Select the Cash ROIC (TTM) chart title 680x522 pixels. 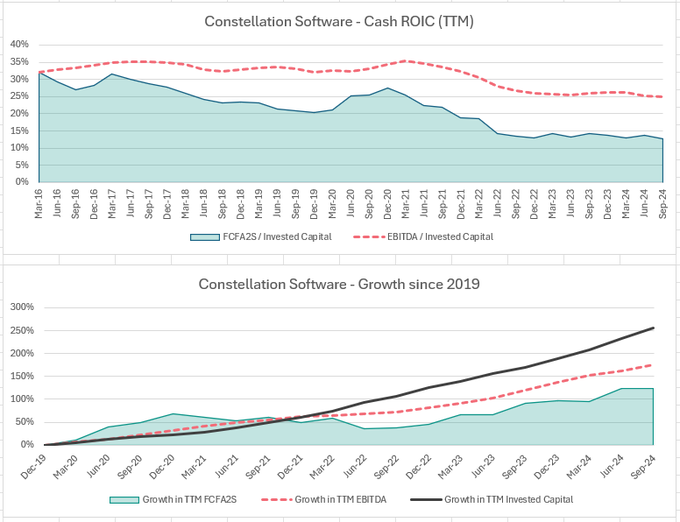pyautogui.click(x=339, y=22)
